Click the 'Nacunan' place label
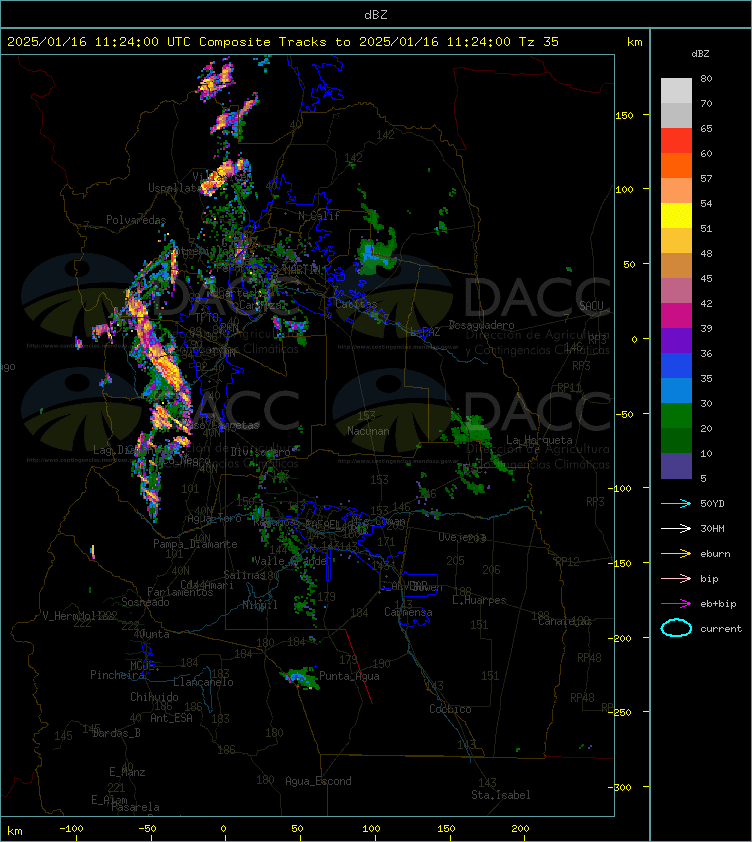 368,431
